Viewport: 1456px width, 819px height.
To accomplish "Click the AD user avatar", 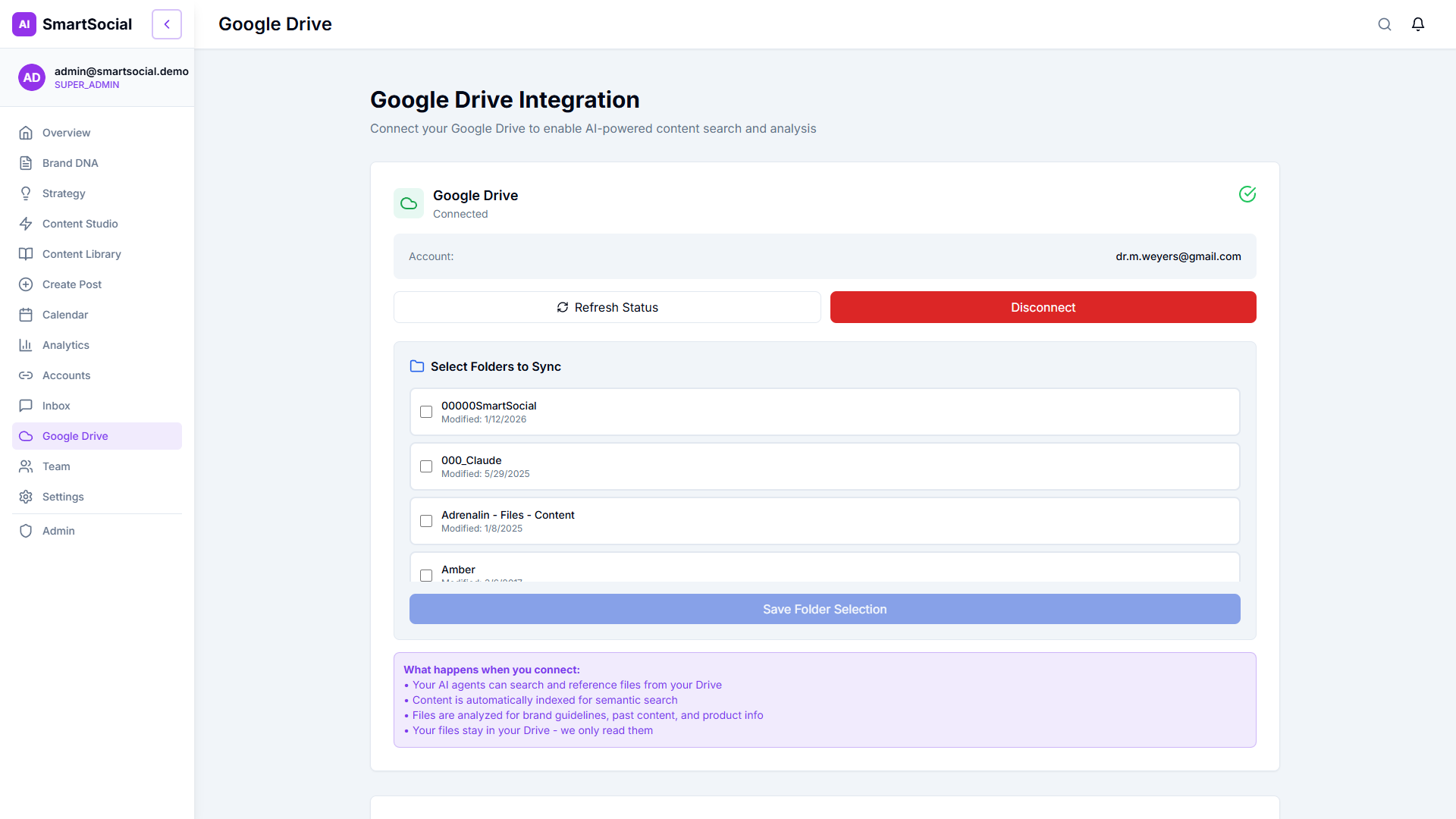I will pyautogui.click(x=32, y=77).
